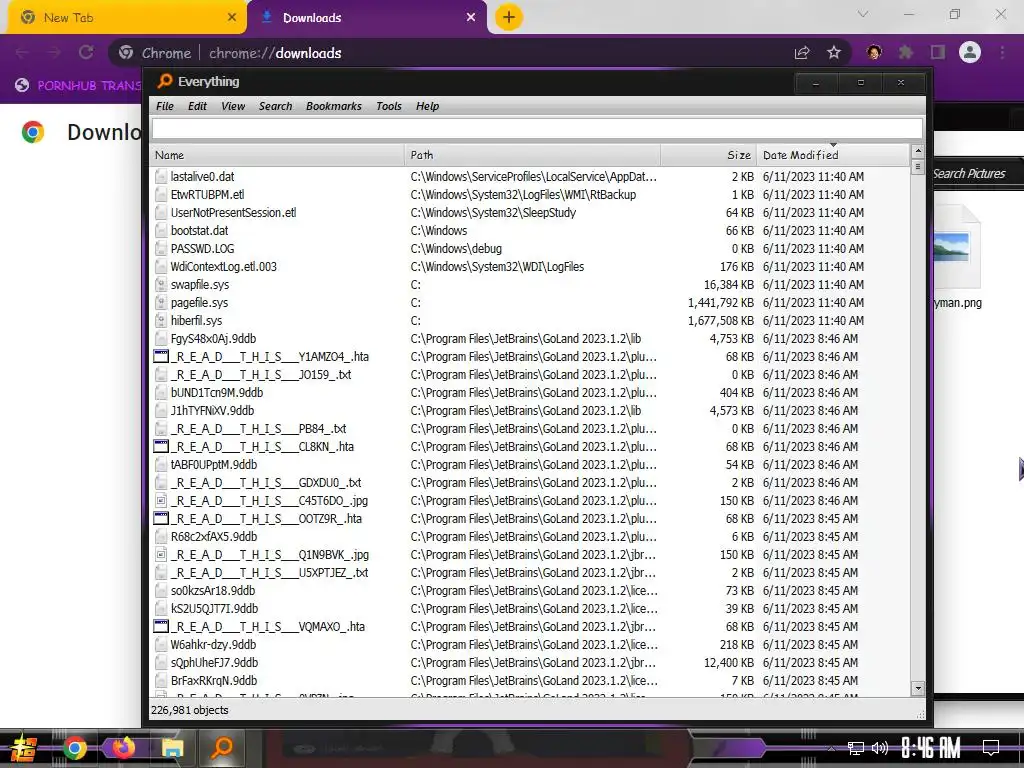Select W6ahkr-dzy.9ddb file name
Viewport: 1024px width, 768px height.
[213, 645]
